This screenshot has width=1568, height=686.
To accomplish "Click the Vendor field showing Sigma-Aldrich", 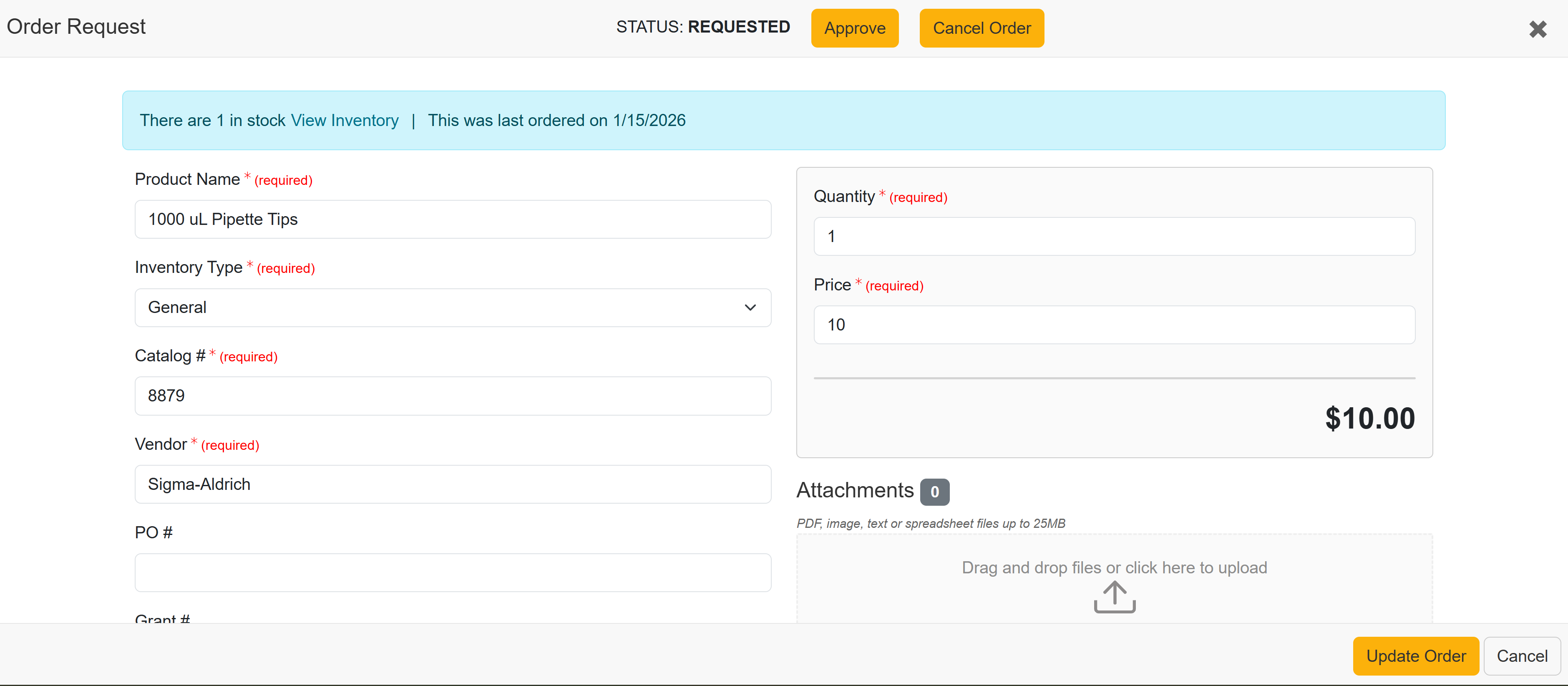I will [452, 484].
